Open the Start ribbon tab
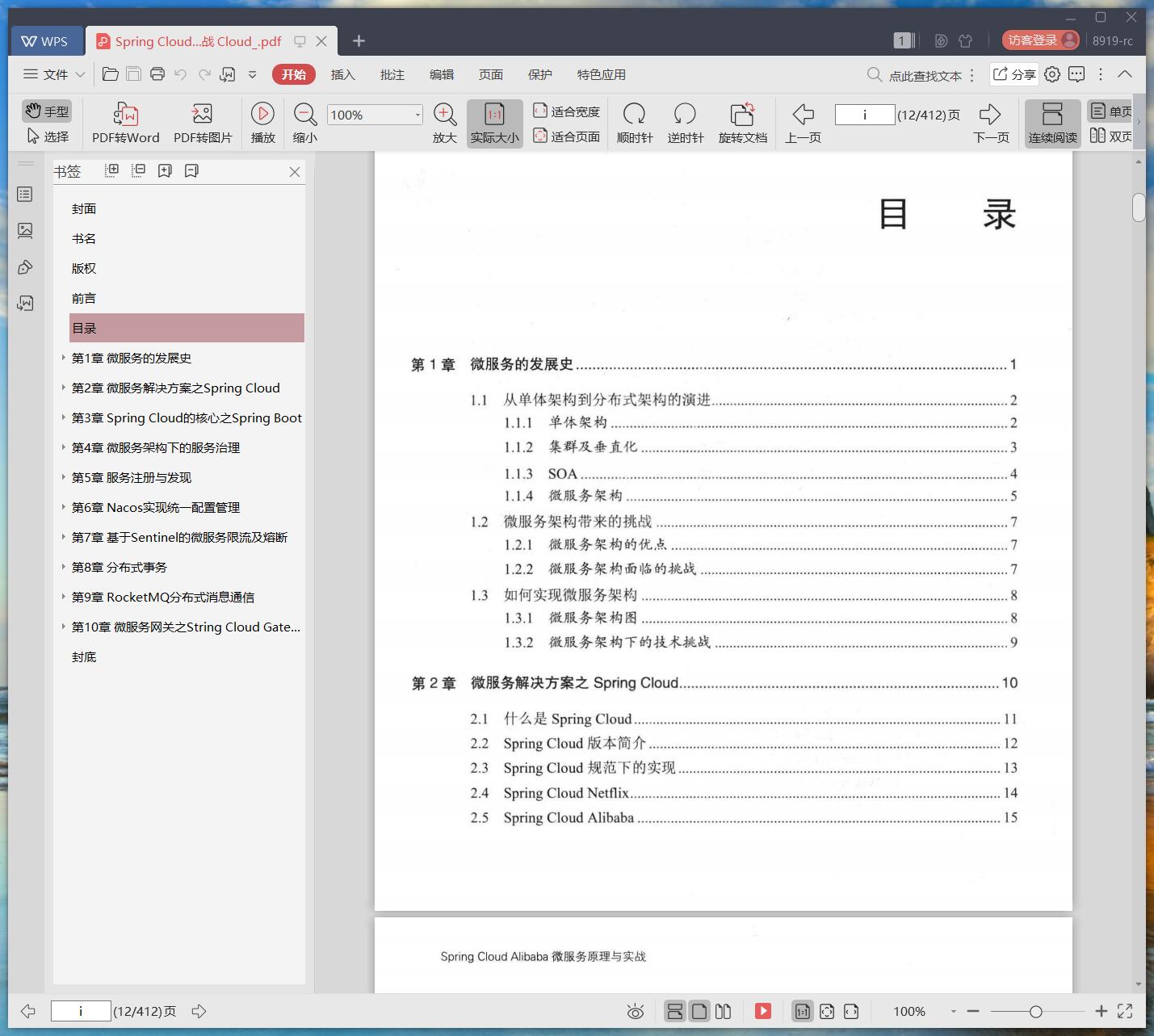This screenshot has height=1036, width=1154. [293, 74]
